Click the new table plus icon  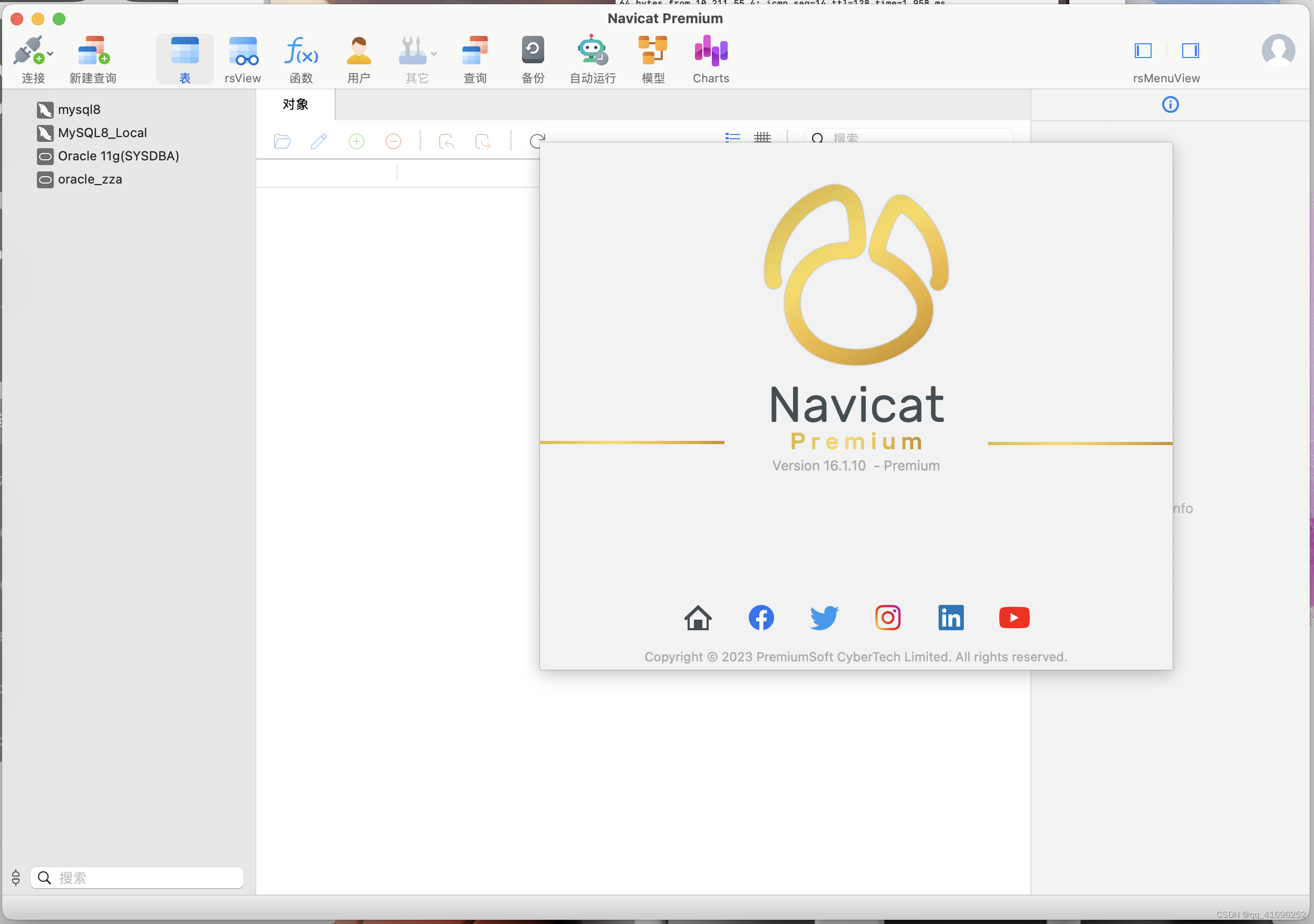(356, 141)
